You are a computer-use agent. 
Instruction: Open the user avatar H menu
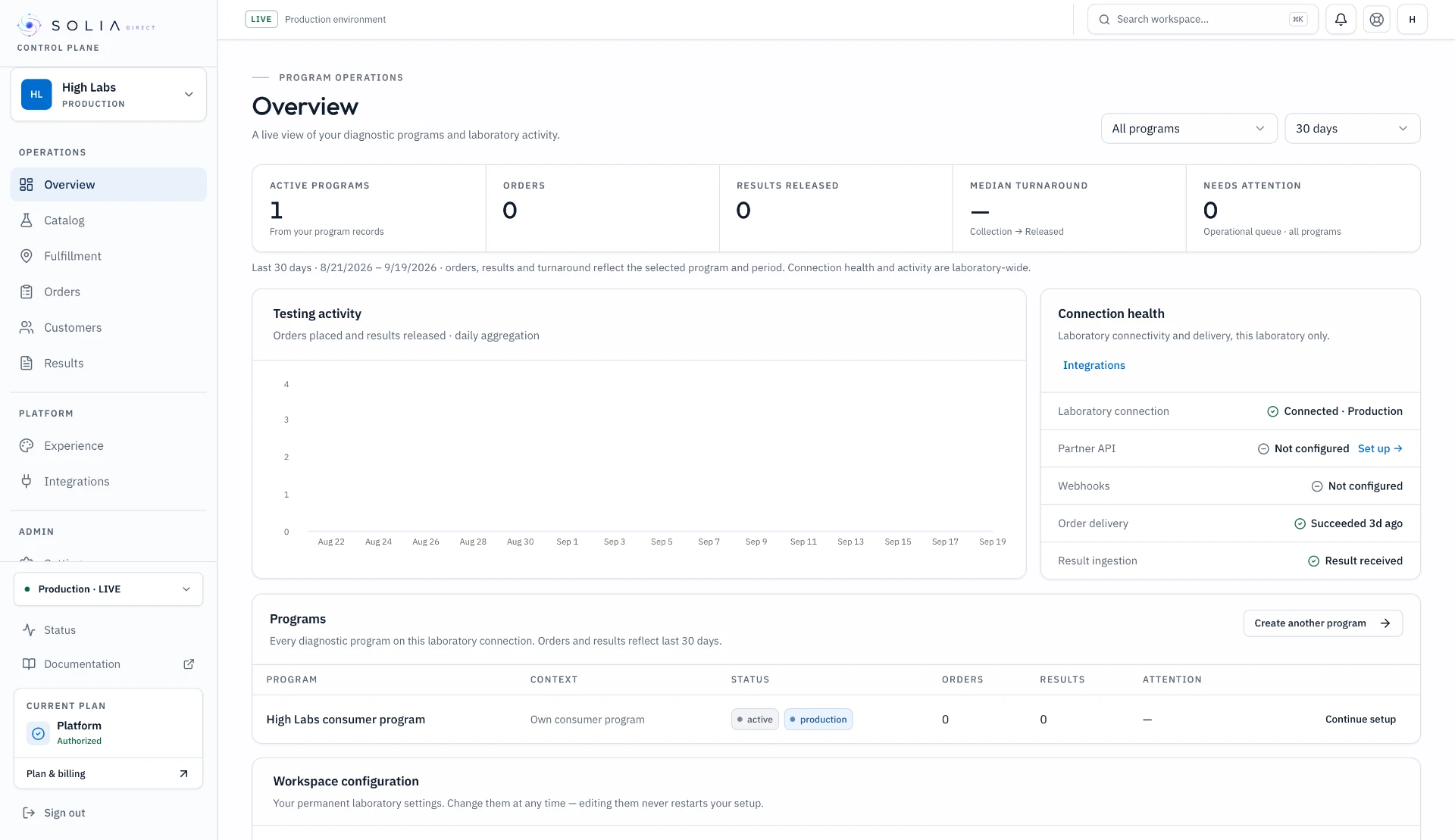(x=1412, y=20)
